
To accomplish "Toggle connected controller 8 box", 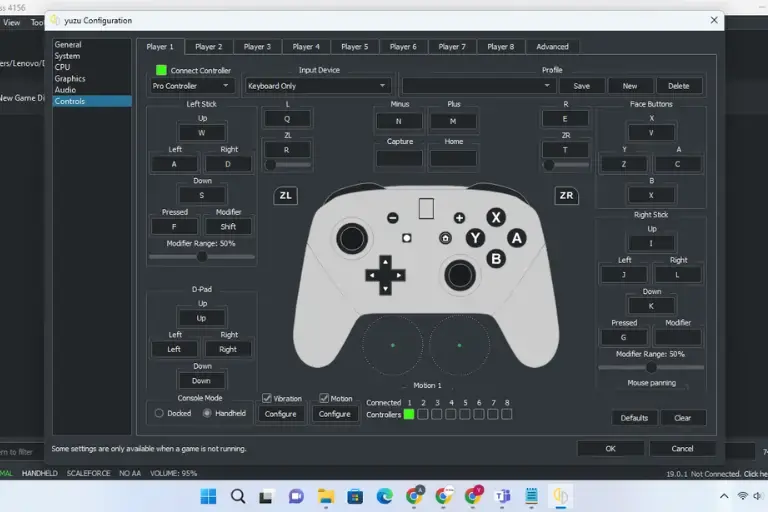I will coord(507,414).
